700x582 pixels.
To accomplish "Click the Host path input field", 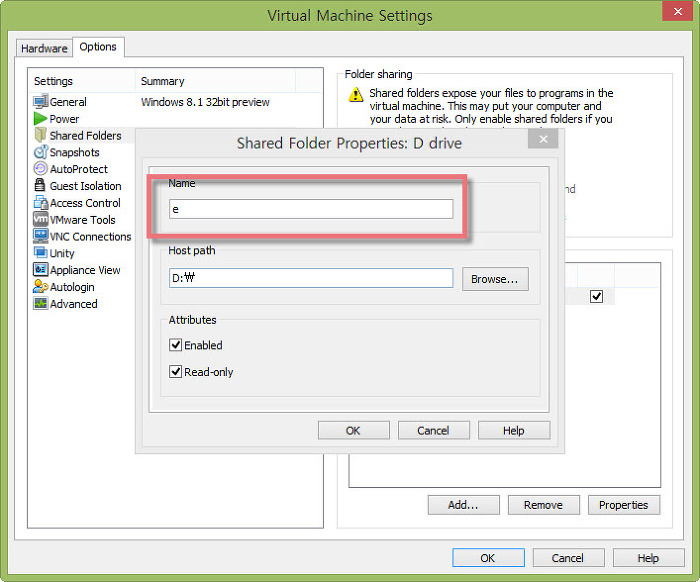I will 311,279.
